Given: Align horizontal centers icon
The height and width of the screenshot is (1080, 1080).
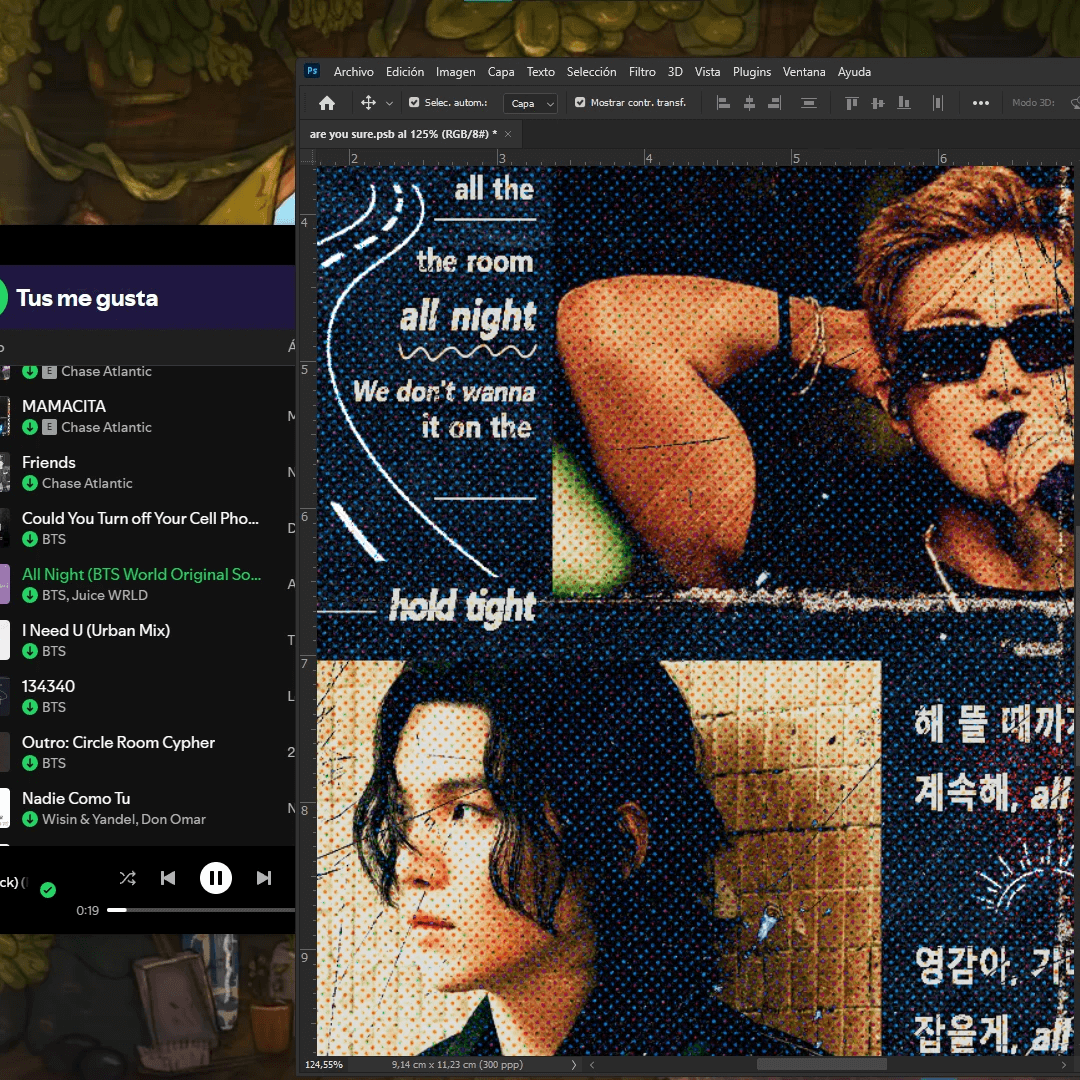Looking at the screenshot, I should click(749, 103).
